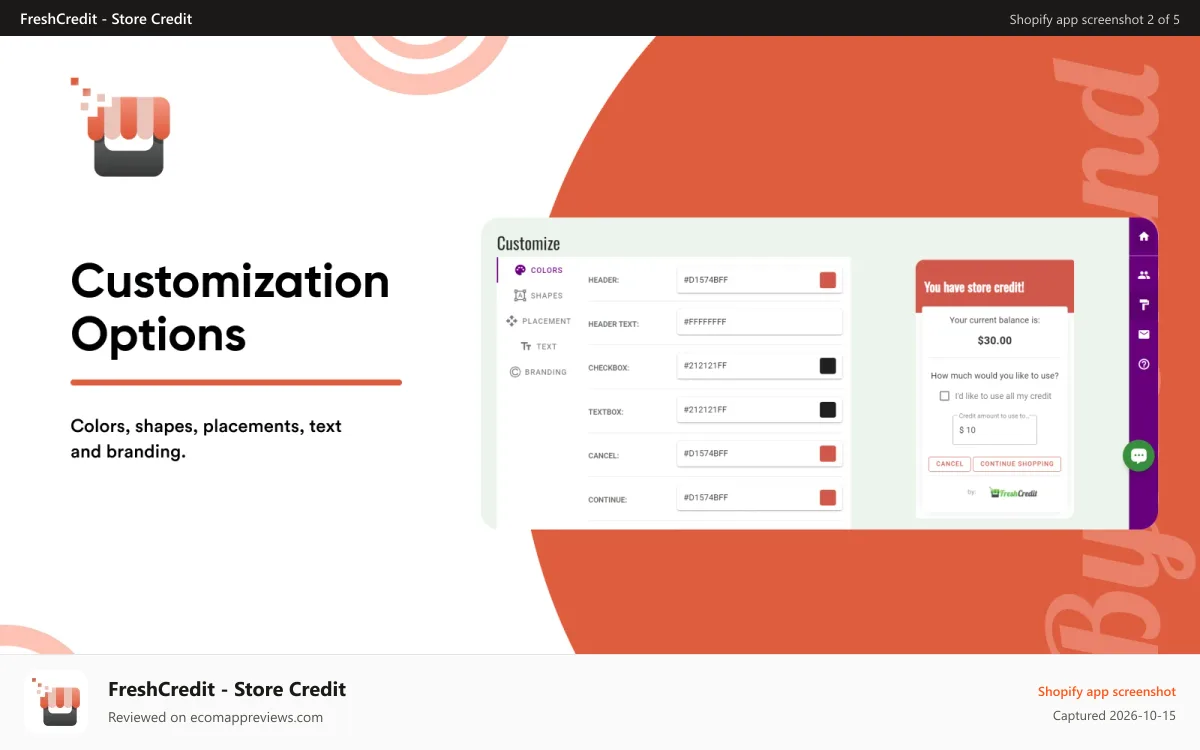This screenshot has height=750, width=1200.
Task: Open the Customers people icon in sidebar
Action: pyautogui.click(x=1144, y=275)
